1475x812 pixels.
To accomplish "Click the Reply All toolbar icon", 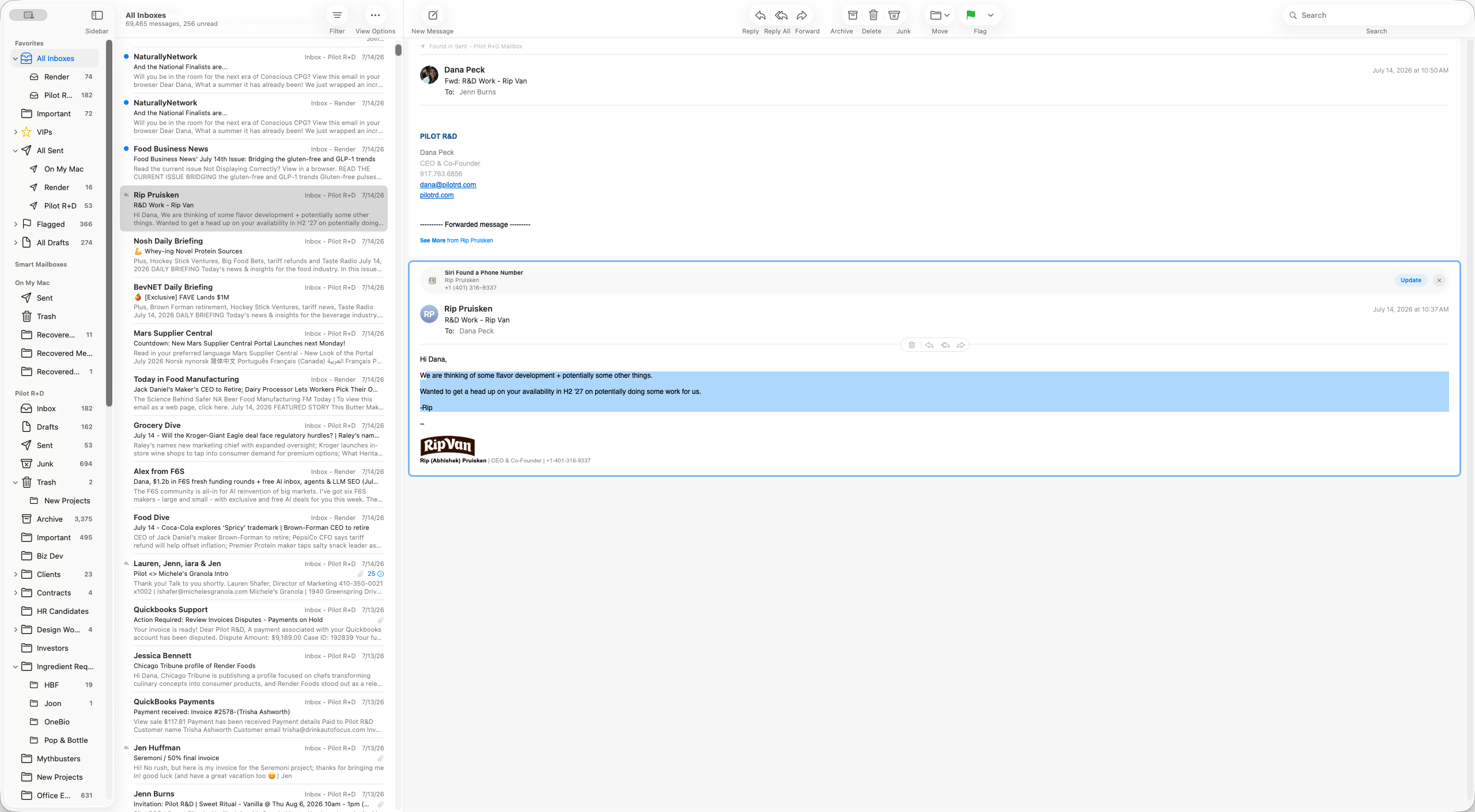I will (x=781, y=16).
